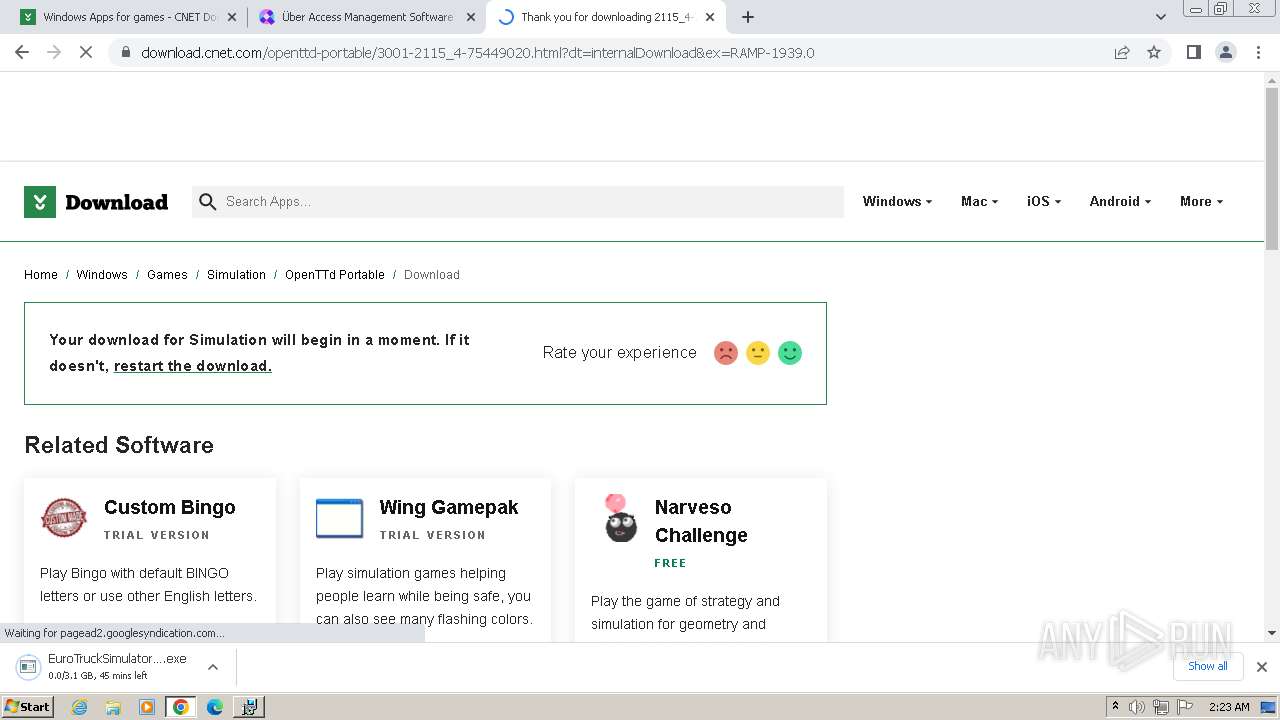Expand the More menu dropdown

point(1201,201)
